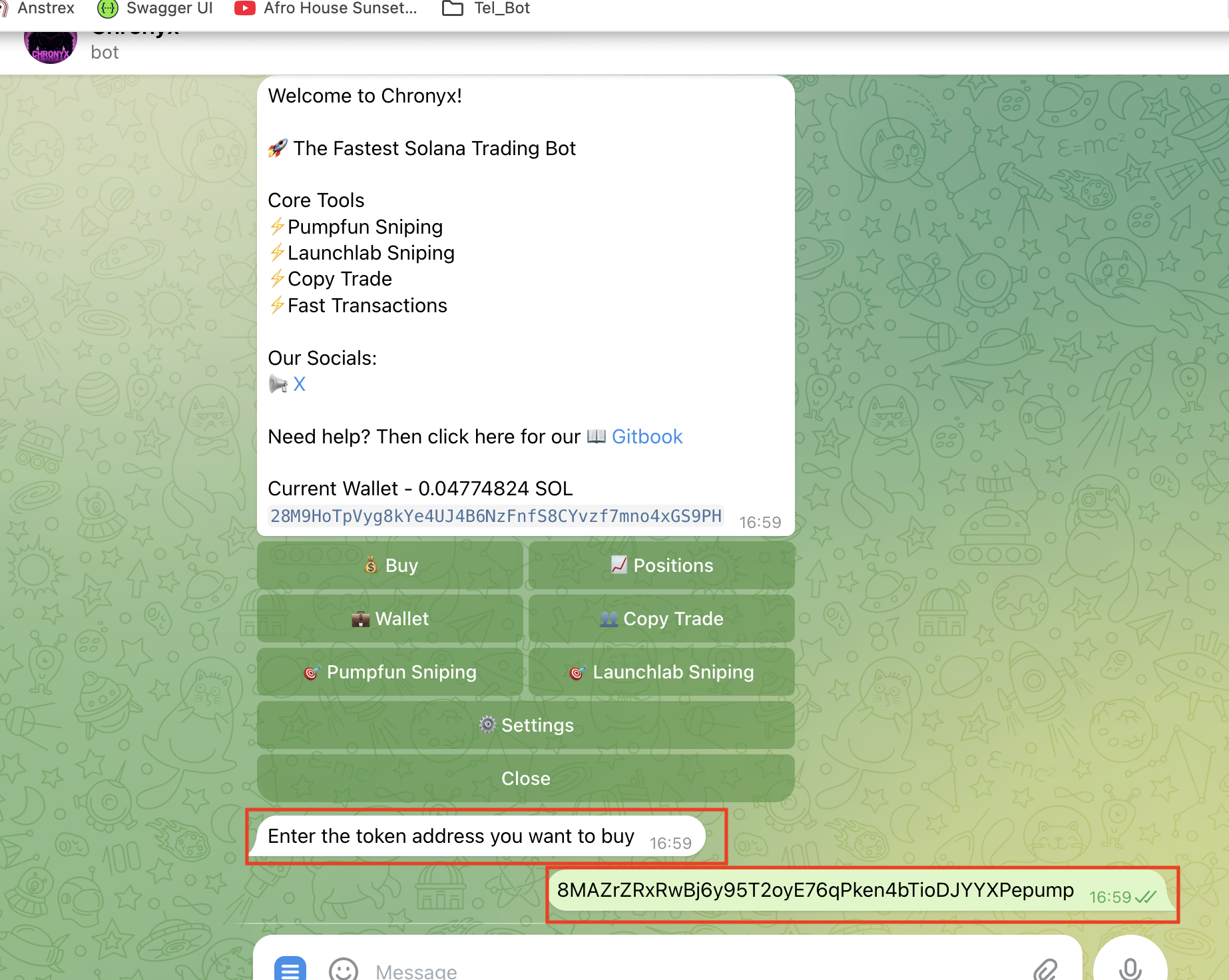The width and height of the screenshot is (1229, 980).
Task: Open the Positions panel
Action: coord(661,565)
